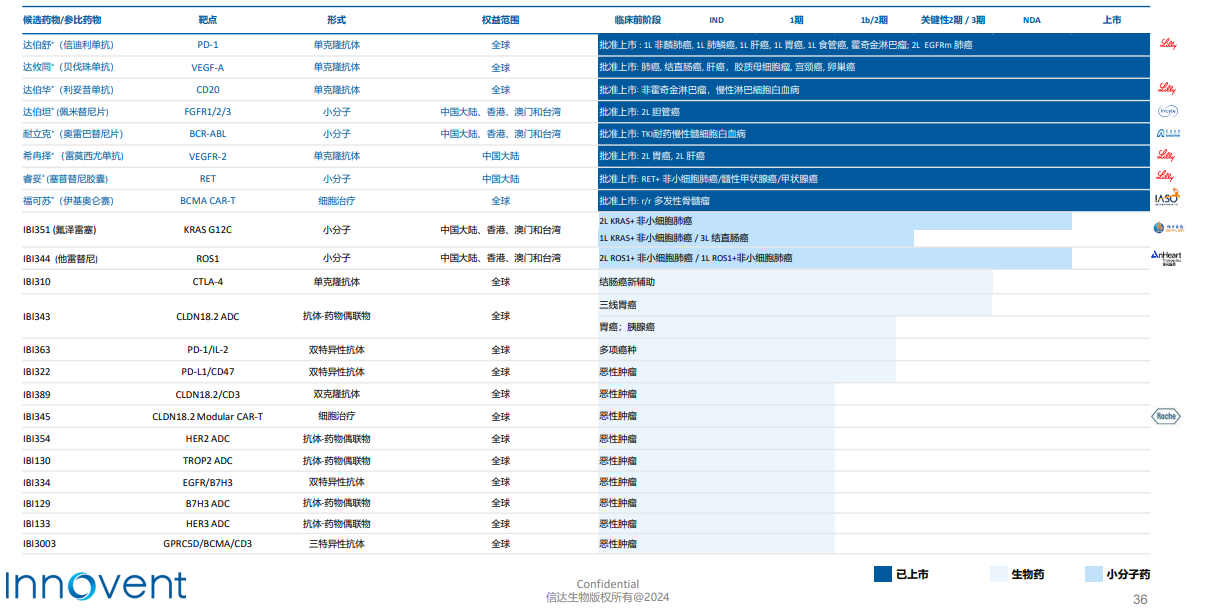Click the CLDN18.2 ADC target cell
The image size is (1205, 609).
click(208, 316)
